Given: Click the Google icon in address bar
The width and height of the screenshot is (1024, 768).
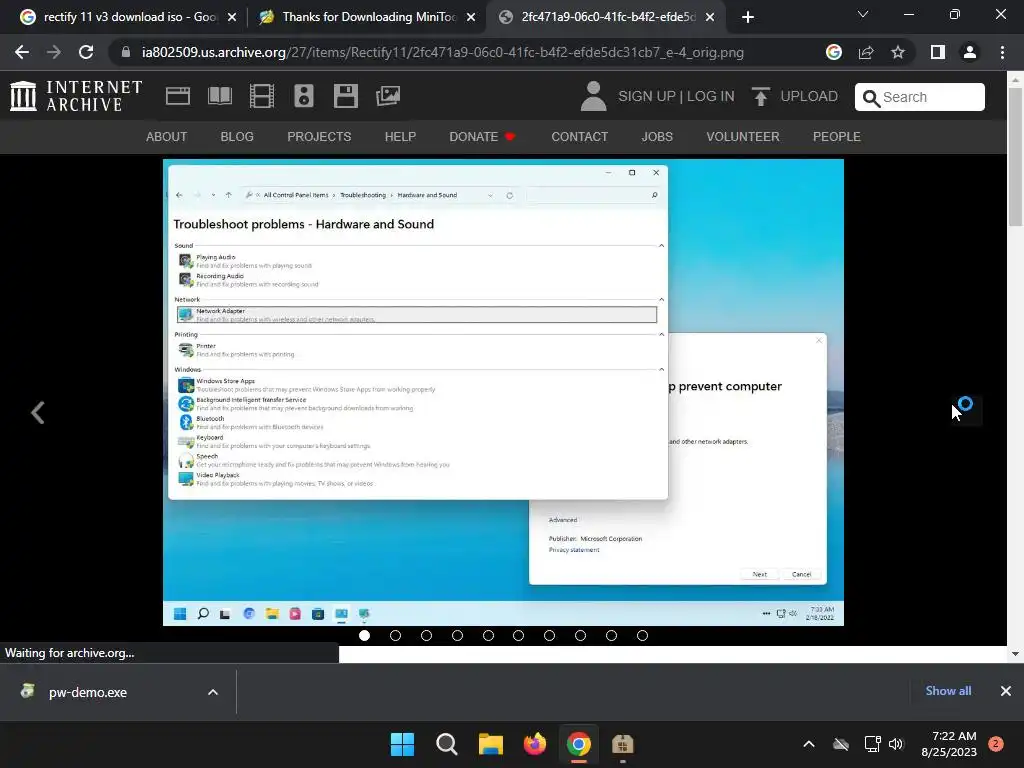Looking at the screenshot, I should [x=833, y=52].
